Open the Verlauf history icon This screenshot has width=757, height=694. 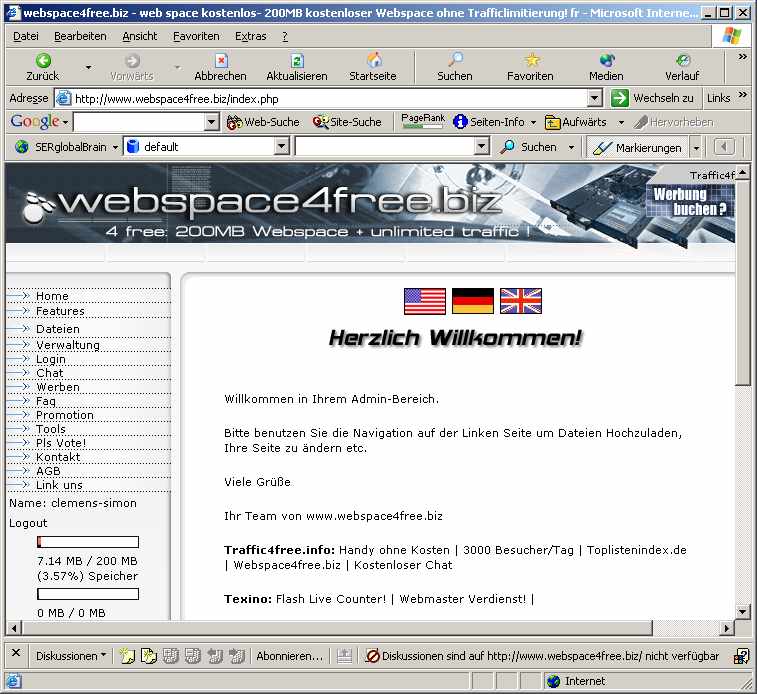(682, 61)
